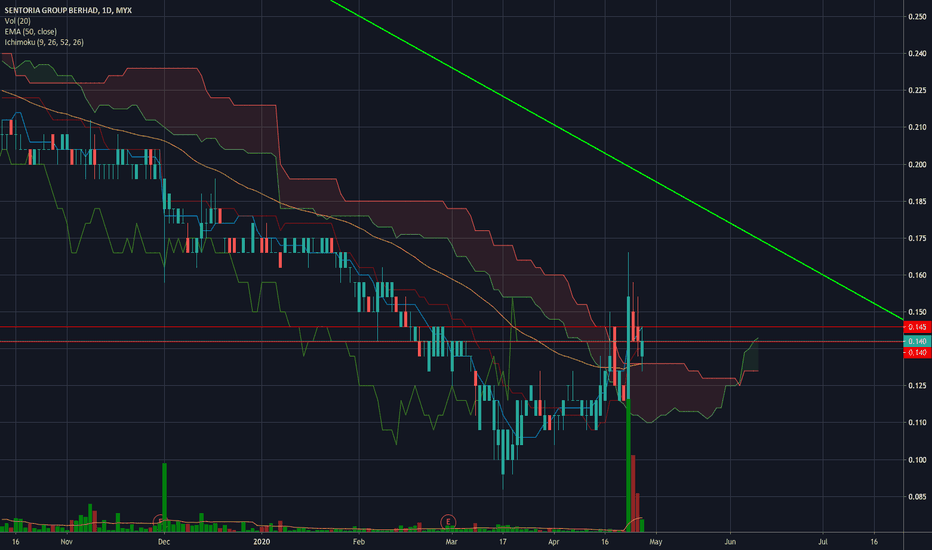932x550 pixels.
Task: Click the 0.200 price axis label
Action: coord(917,165)
